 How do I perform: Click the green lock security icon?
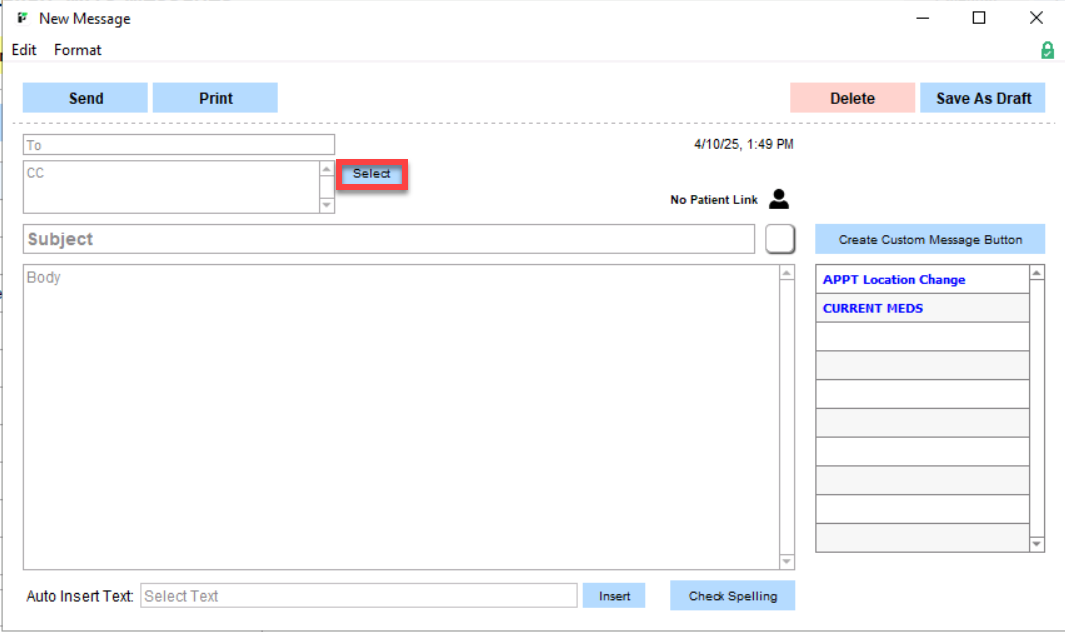click(1047, 50)
